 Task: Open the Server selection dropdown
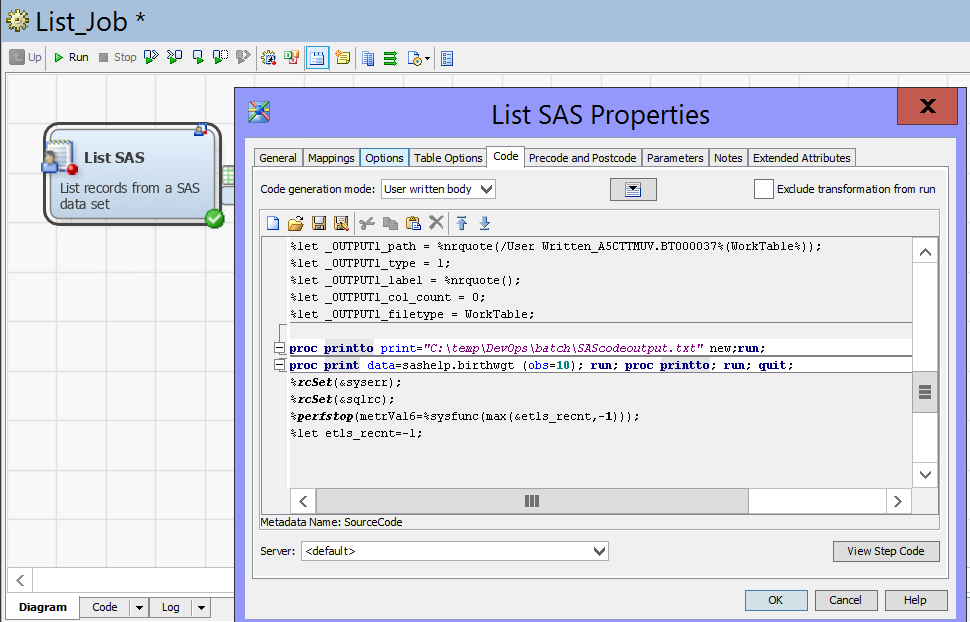[x=455, y=551]
